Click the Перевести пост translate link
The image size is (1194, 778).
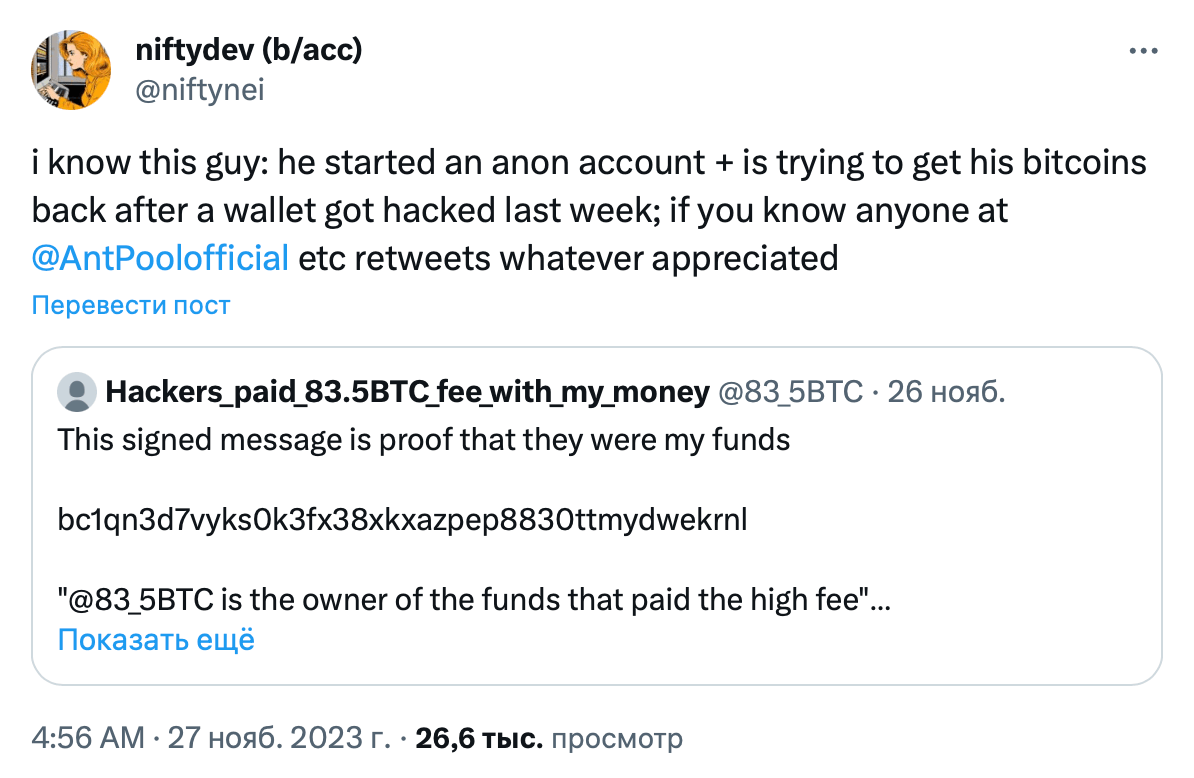131,305
